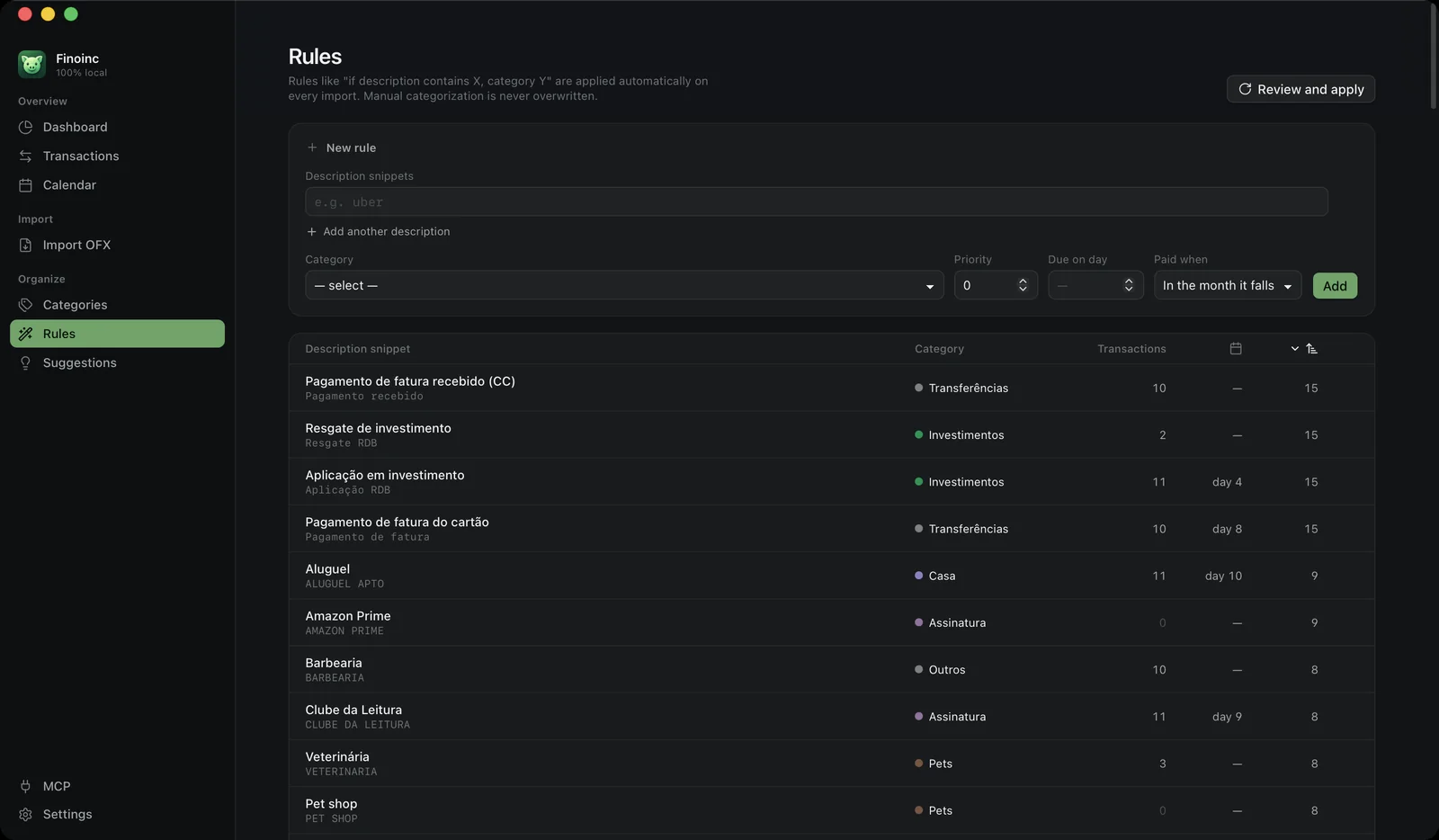Click the window vertical scrollbar

point(1434,56)
